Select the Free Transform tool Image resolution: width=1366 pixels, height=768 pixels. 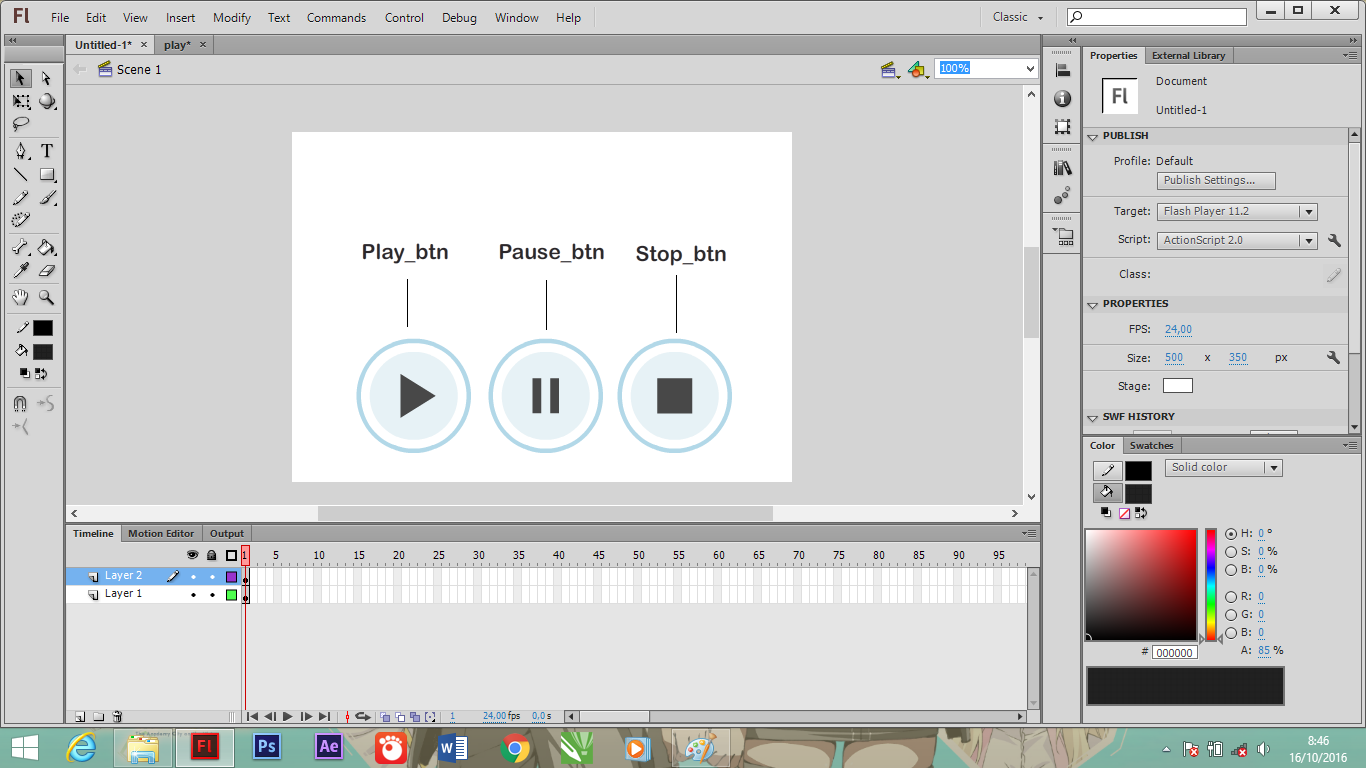21,101
